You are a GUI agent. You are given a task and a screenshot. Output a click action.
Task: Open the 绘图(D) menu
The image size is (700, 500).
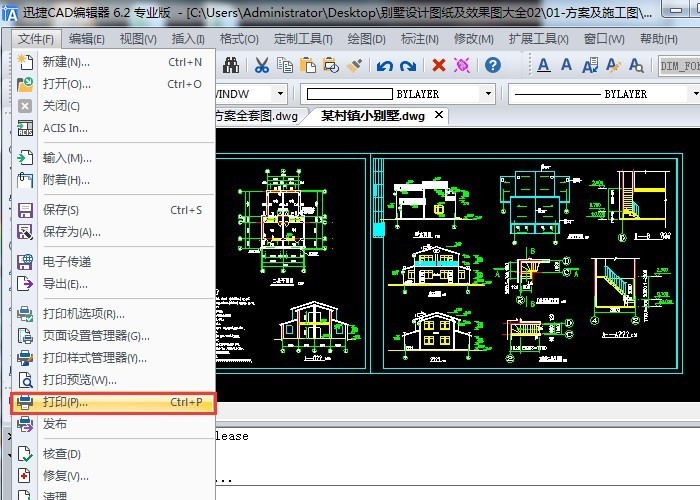coord(366,39)
